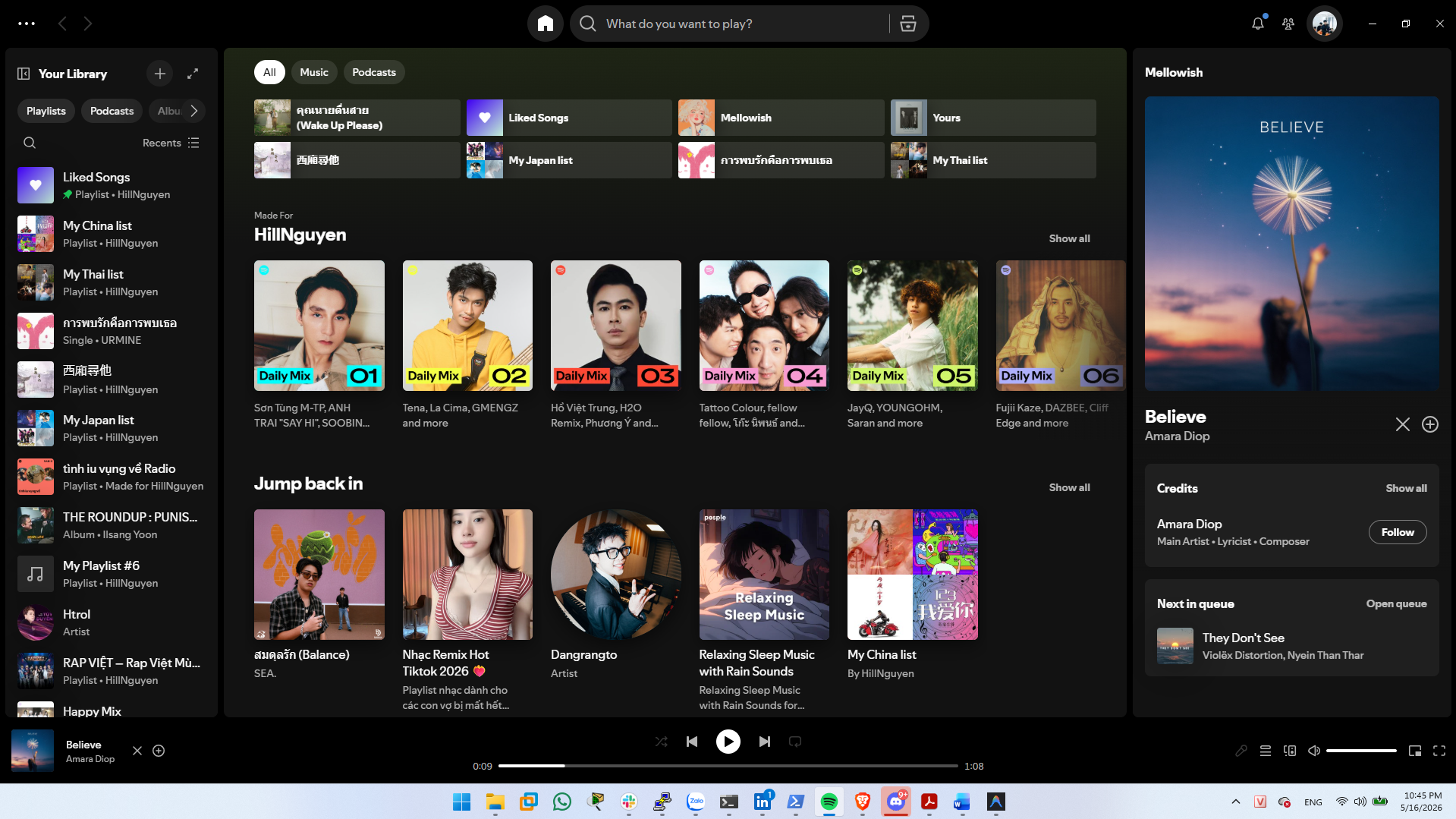Mute with the volume speaker icon

click(1314, 751)
